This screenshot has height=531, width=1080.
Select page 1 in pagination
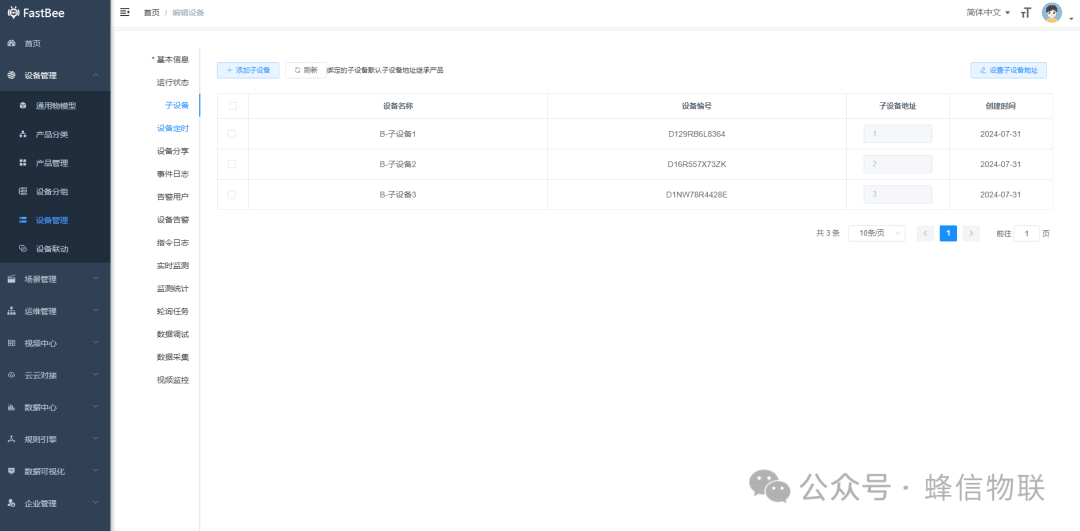pos(948,233)
